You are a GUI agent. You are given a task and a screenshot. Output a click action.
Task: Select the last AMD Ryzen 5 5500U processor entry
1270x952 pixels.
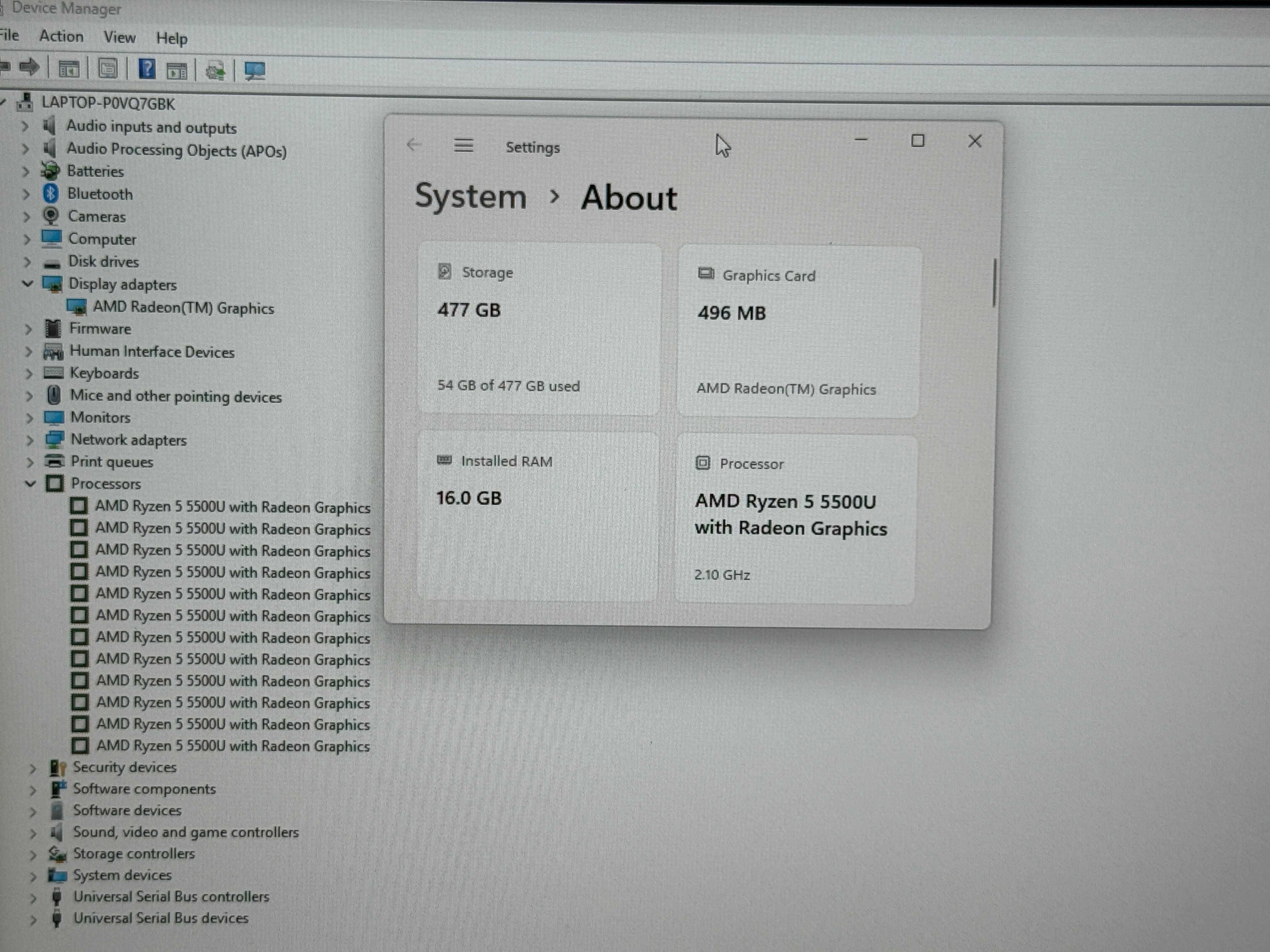233,745
